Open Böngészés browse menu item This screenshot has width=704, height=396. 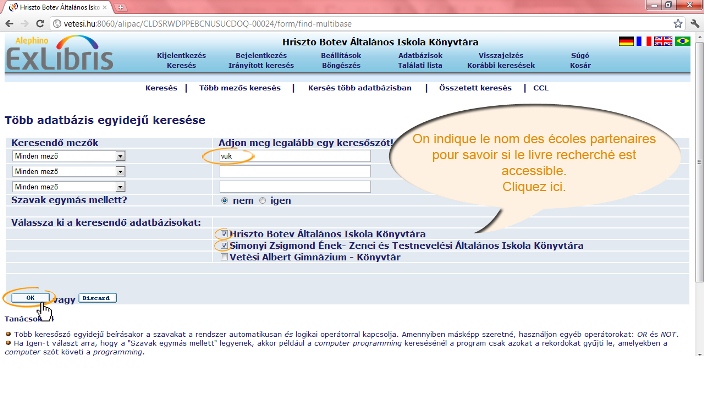pos(341,65)
